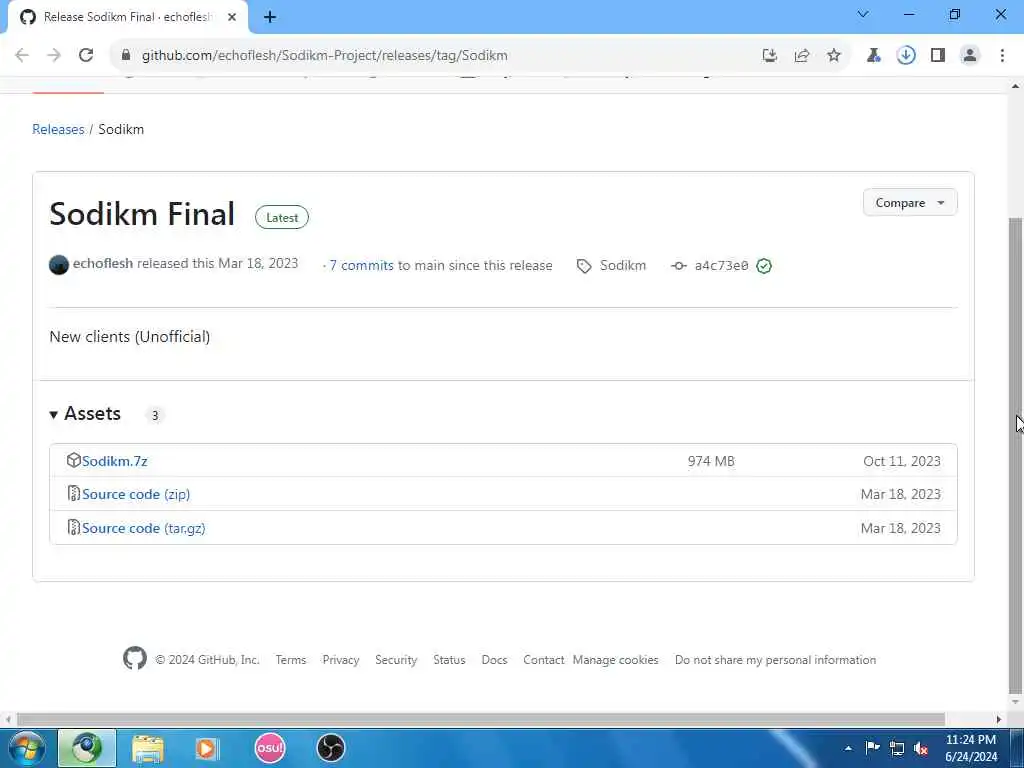Click the network tray icon

[x=897, y=748]
